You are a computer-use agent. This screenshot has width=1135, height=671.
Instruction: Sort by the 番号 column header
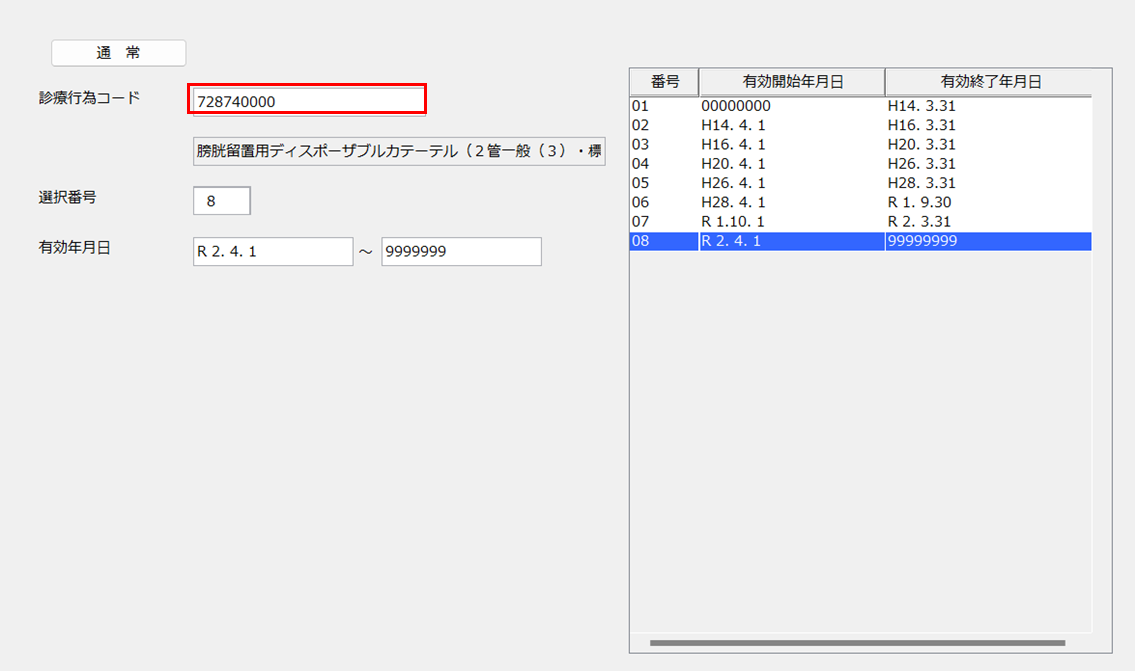pyautogui.click(x=664, y=82)
